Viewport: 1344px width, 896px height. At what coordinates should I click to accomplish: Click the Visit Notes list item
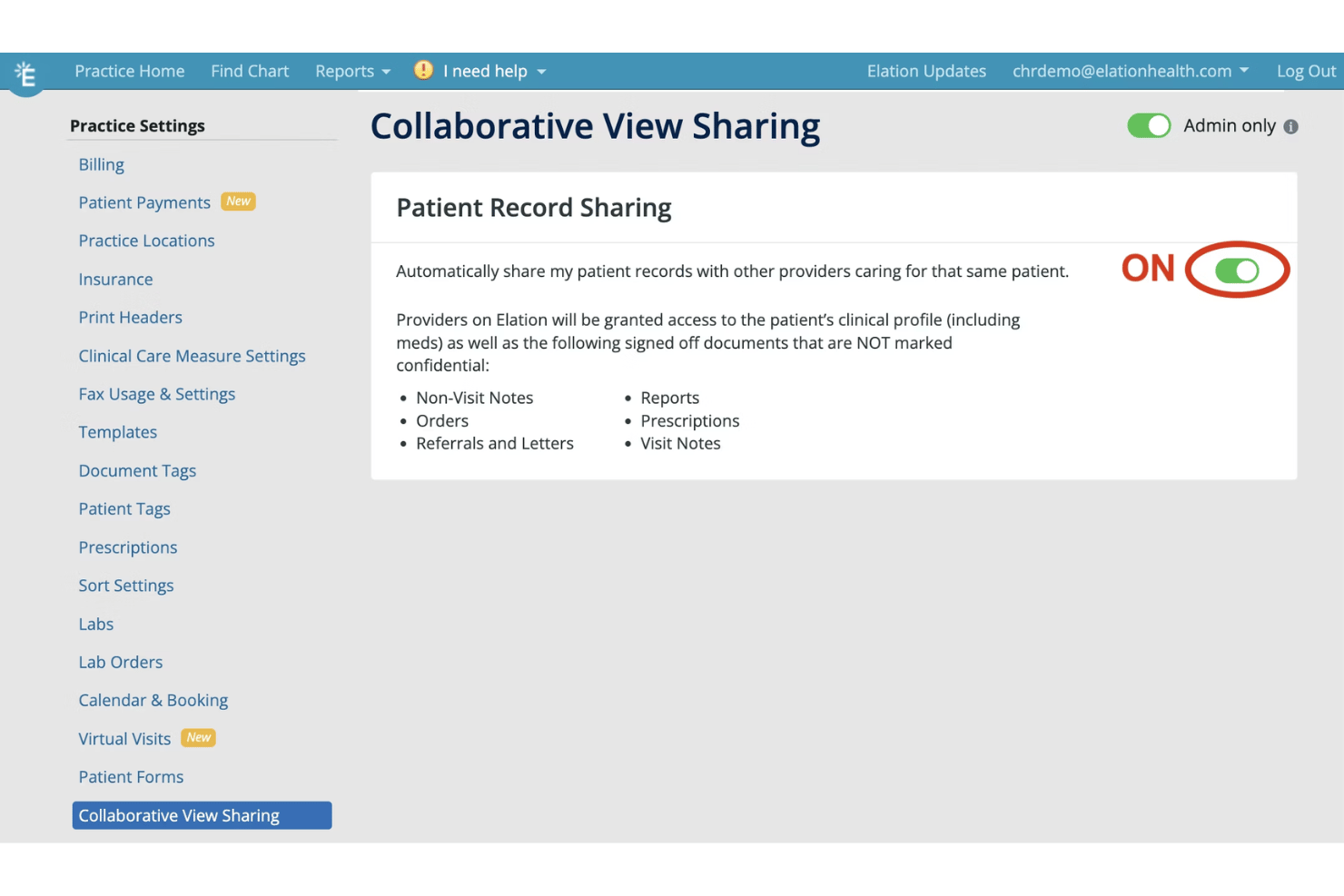click(x=680, y=444)
